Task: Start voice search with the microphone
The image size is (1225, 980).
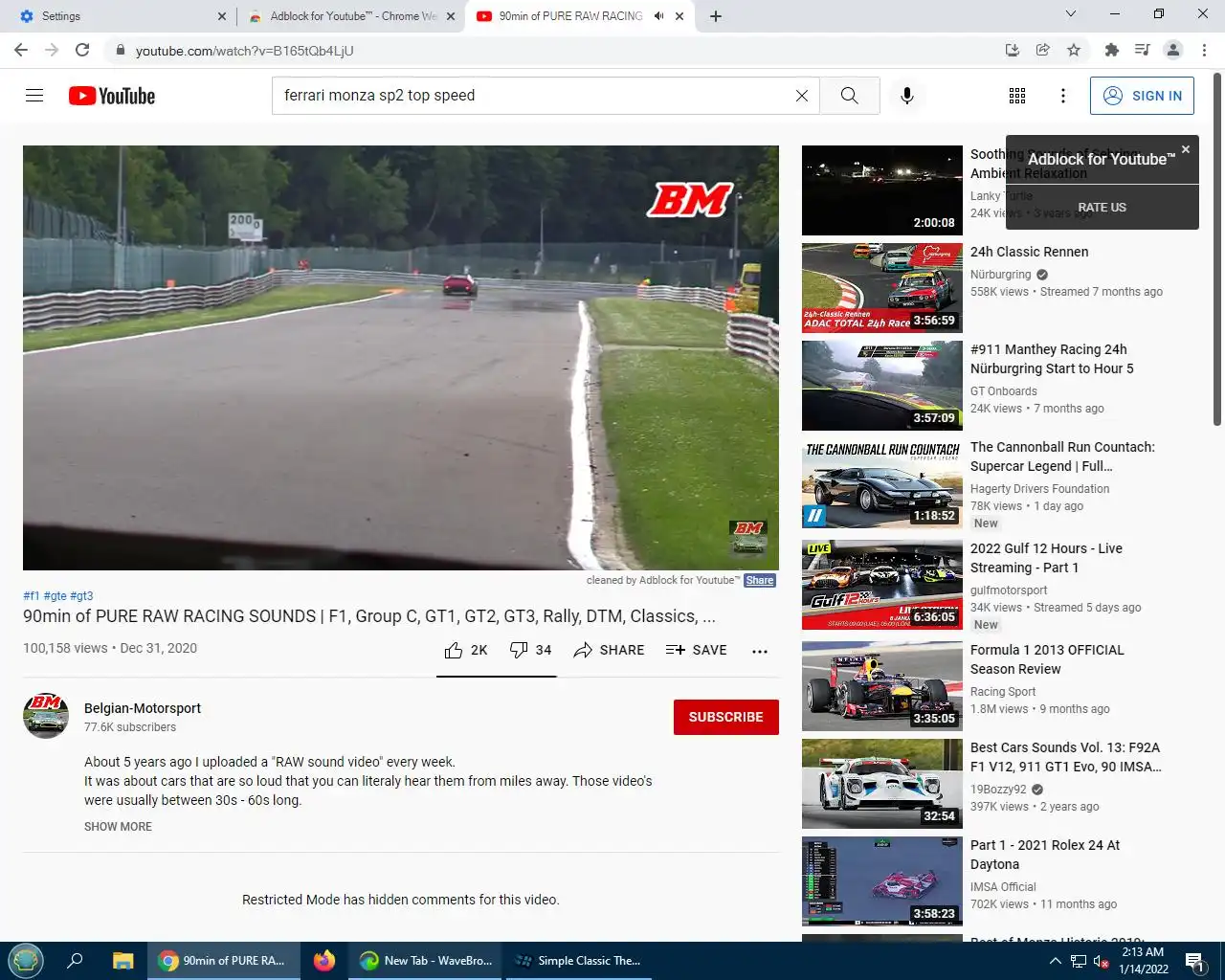Action: pos(907,96)
